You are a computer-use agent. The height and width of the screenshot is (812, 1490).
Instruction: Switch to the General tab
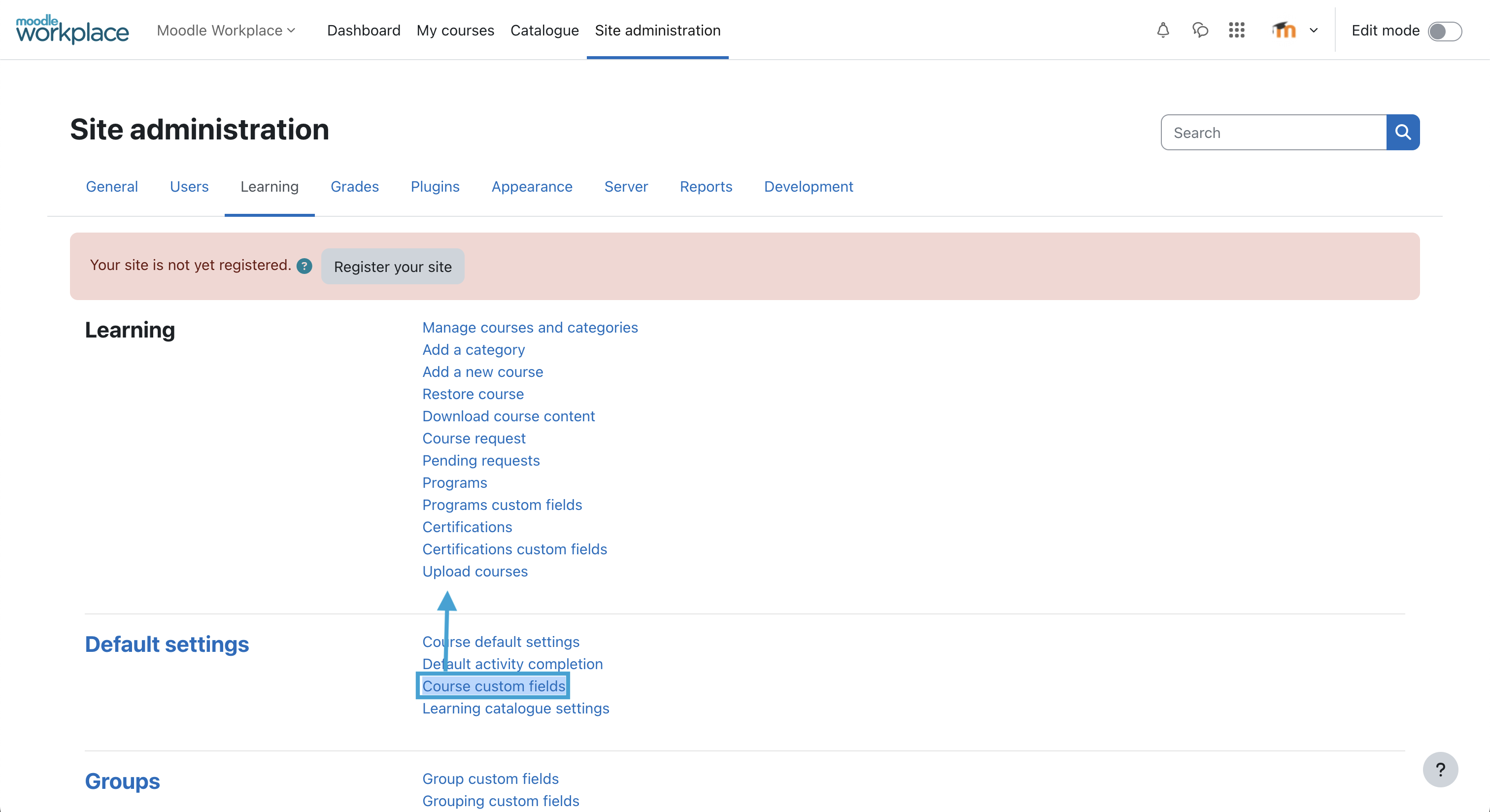[x=112, y=186]
